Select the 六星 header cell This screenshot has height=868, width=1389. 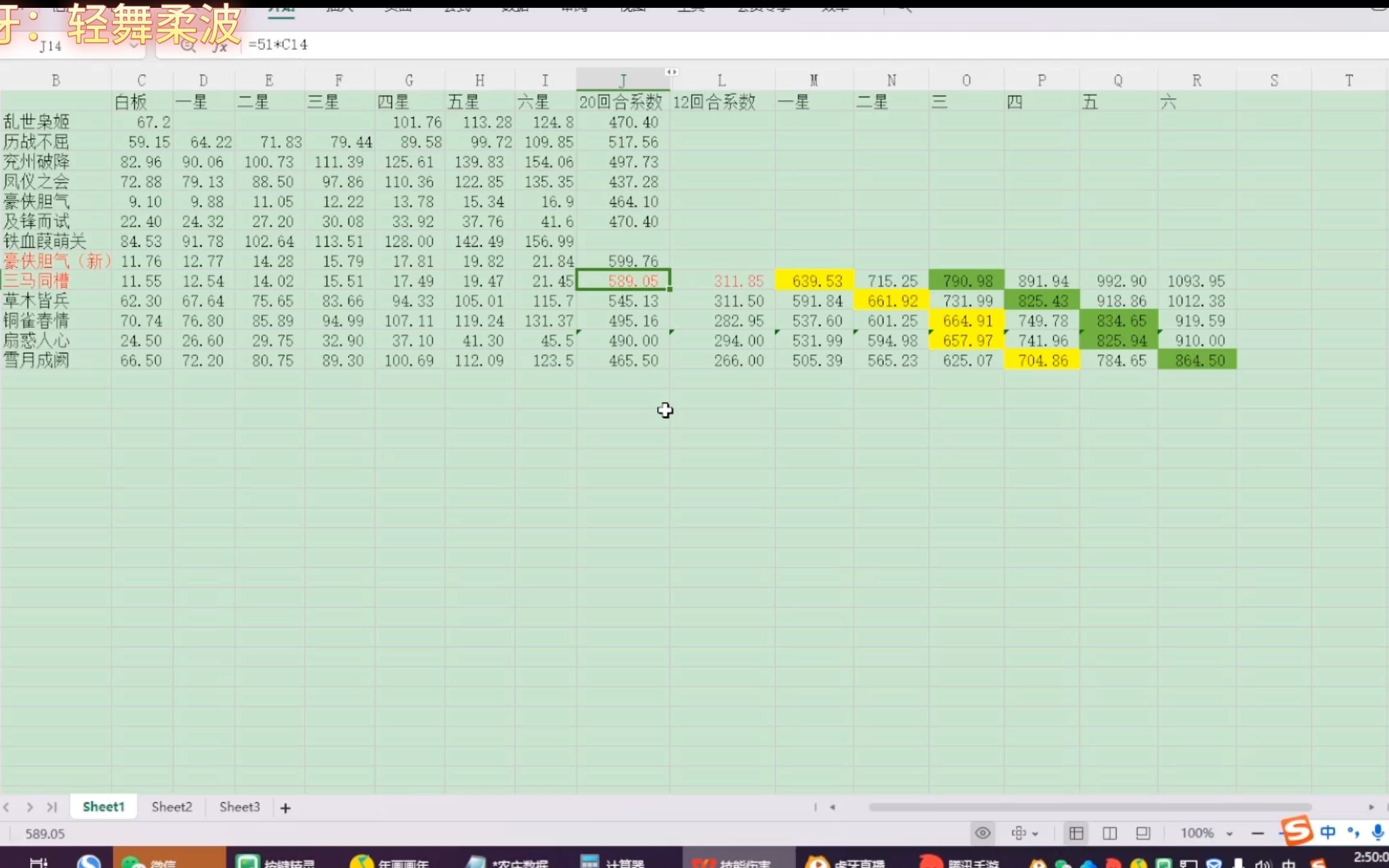click(545, 102)
